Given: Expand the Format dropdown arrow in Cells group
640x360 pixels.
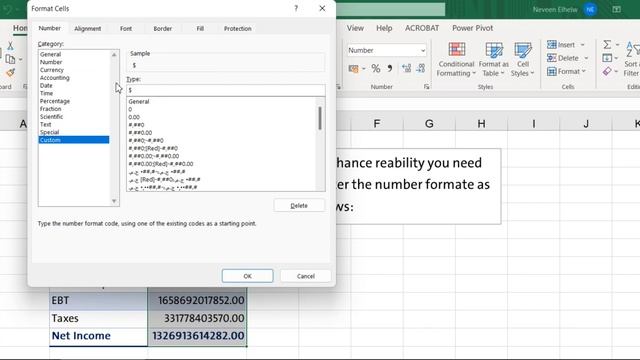Looking at the screenshot, I should [x=584, y=71].
